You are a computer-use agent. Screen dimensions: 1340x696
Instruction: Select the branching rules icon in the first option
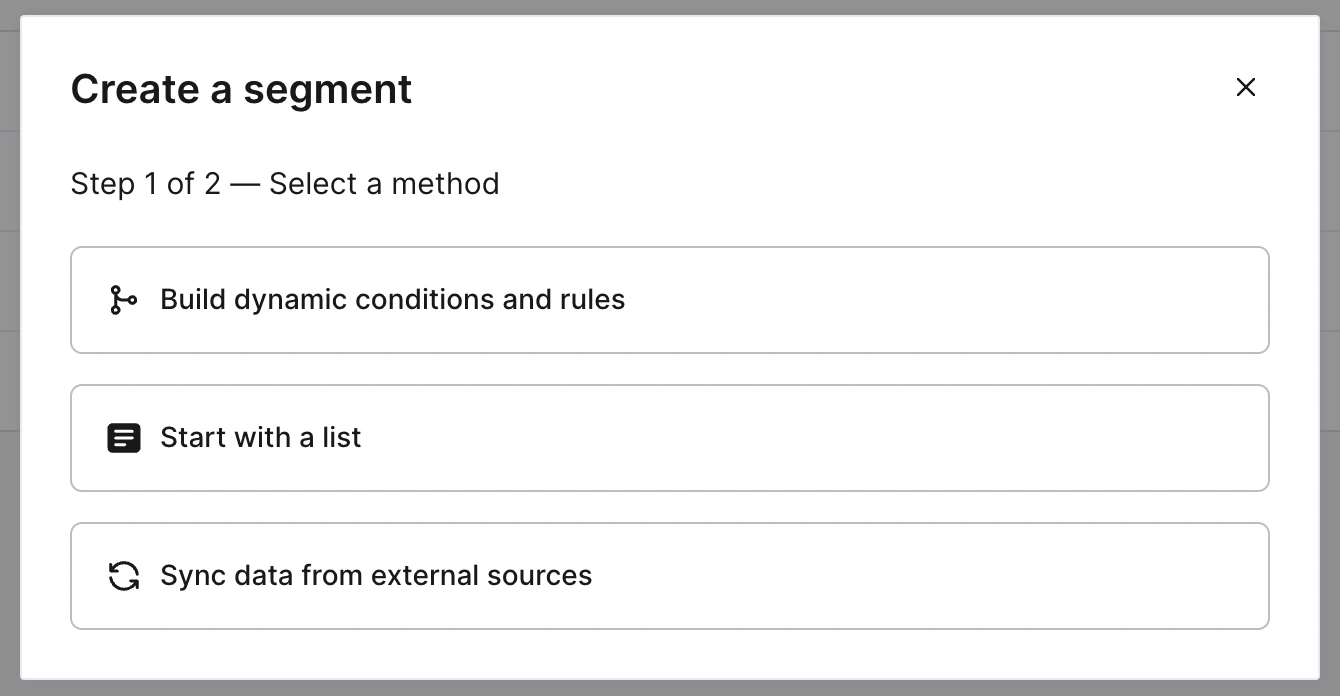(x=124, y=299)
